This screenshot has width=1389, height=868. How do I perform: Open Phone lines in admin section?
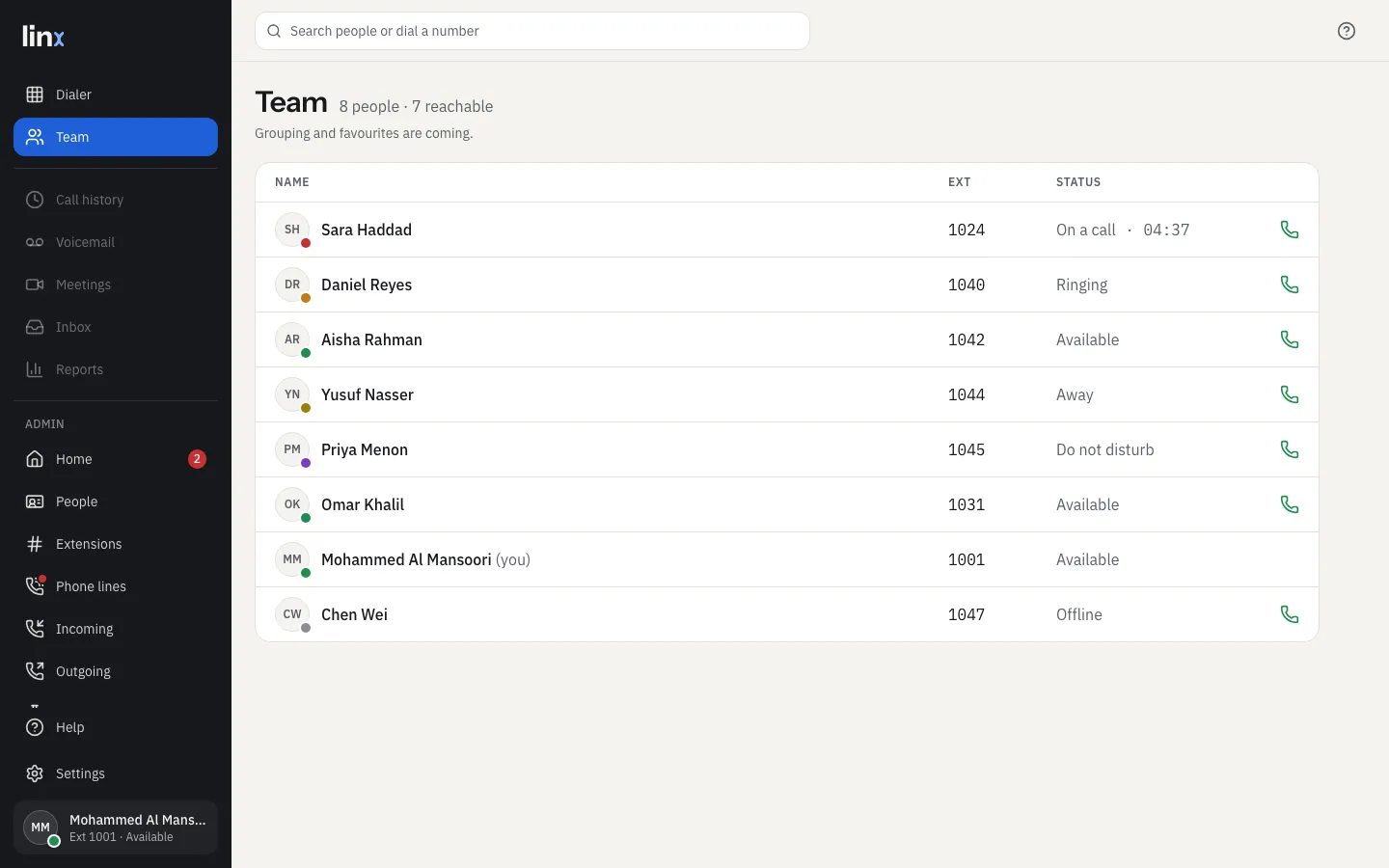point(116,586)
